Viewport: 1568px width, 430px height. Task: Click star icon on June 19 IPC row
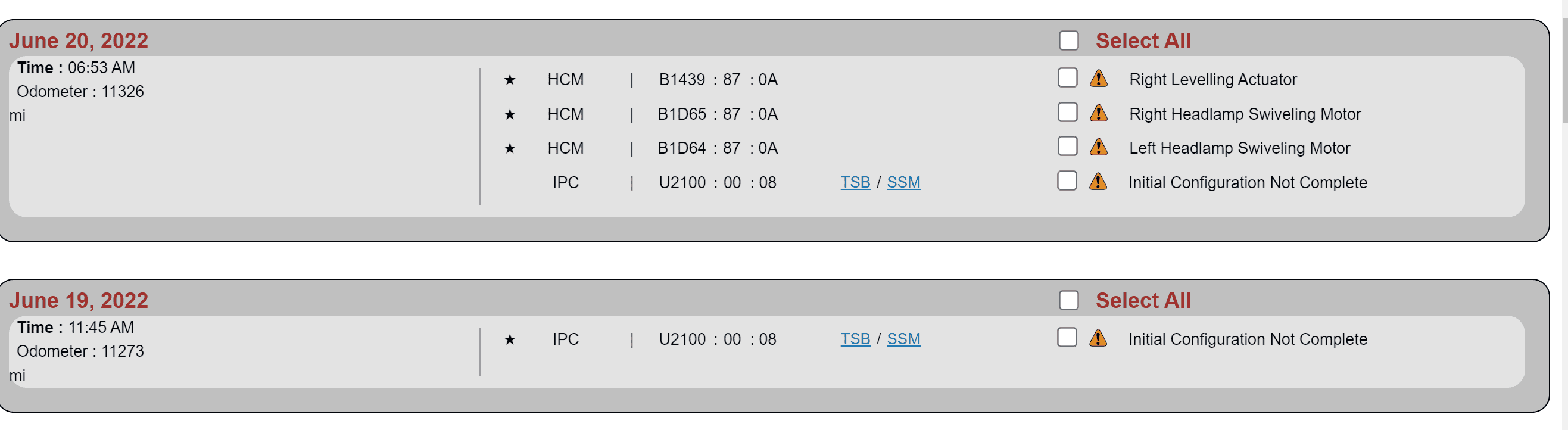click(510, 339)
